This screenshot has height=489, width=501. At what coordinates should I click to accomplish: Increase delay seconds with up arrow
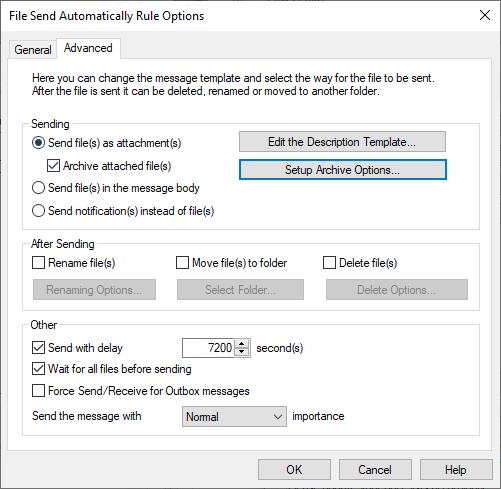point(242,344)
